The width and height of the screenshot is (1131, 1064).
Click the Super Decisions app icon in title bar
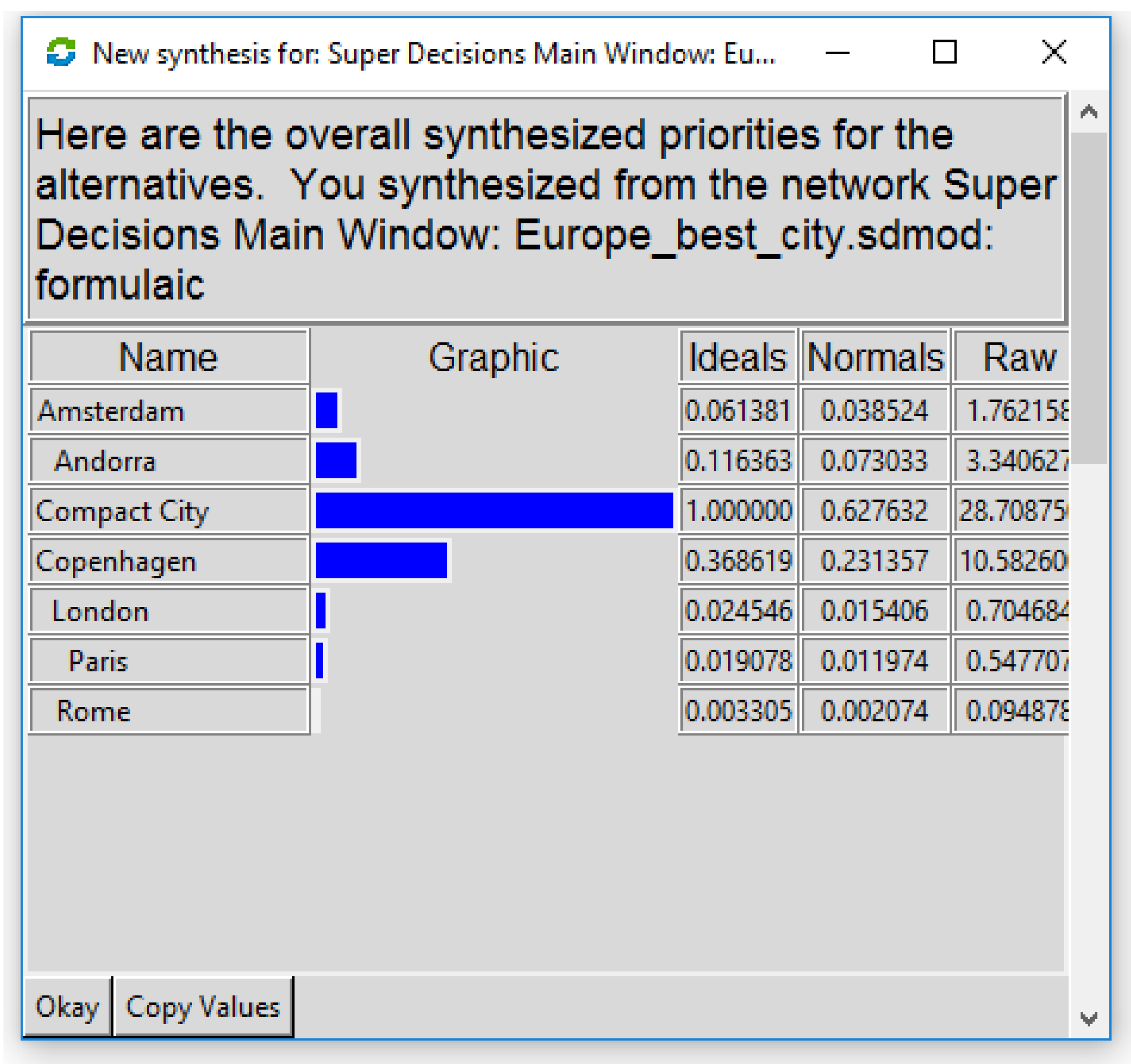61,53
